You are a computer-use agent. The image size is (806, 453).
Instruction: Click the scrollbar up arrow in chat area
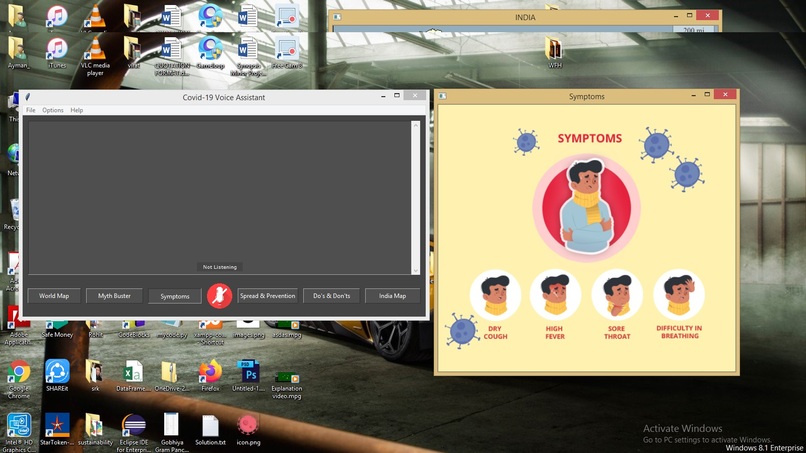(415, 125)
